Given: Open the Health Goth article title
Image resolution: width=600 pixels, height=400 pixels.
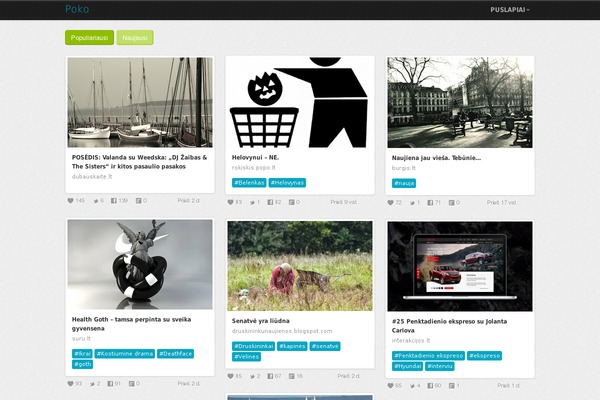Looking at the screenshot, I should pyautogui.click(x=131, y=324).
